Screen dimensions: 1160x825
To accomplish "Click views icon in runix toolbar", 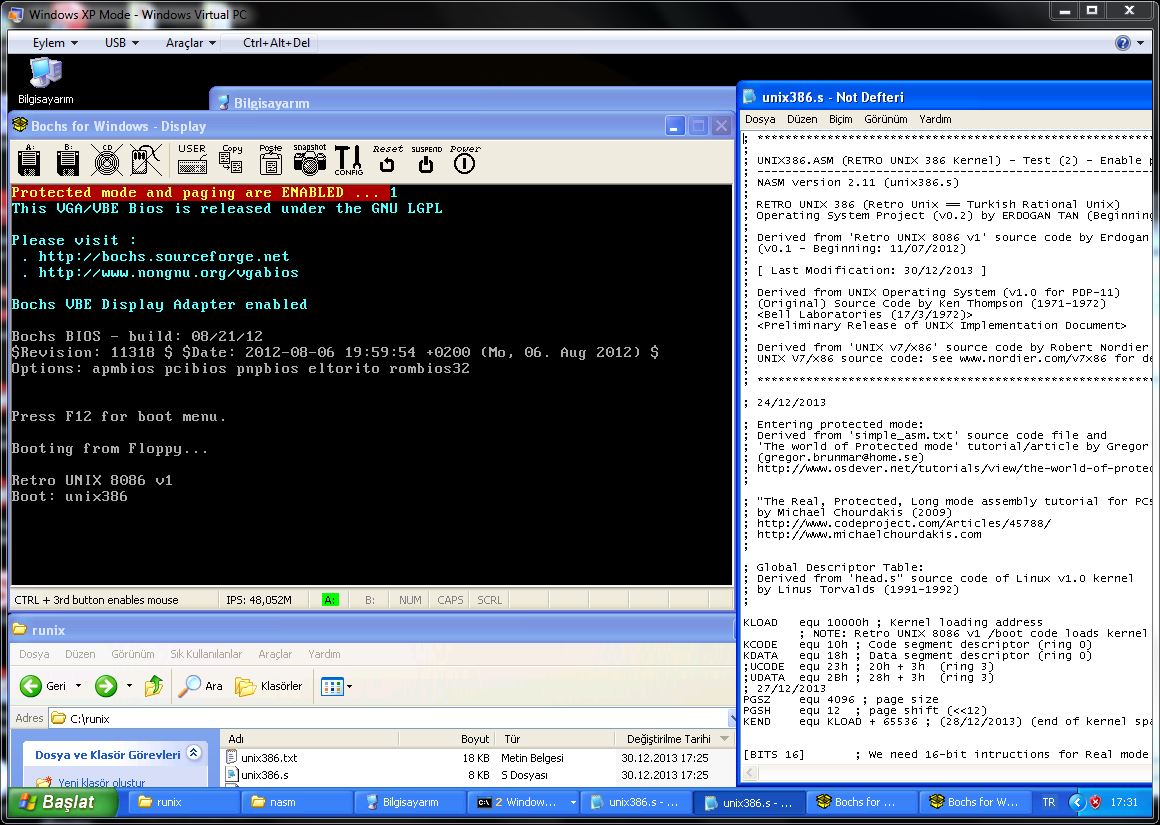I will 332,687.
